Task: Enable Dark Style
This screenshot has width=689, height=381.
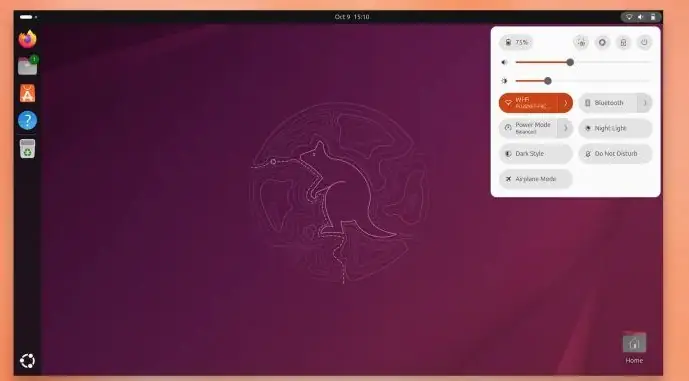Action: [536, 154]
